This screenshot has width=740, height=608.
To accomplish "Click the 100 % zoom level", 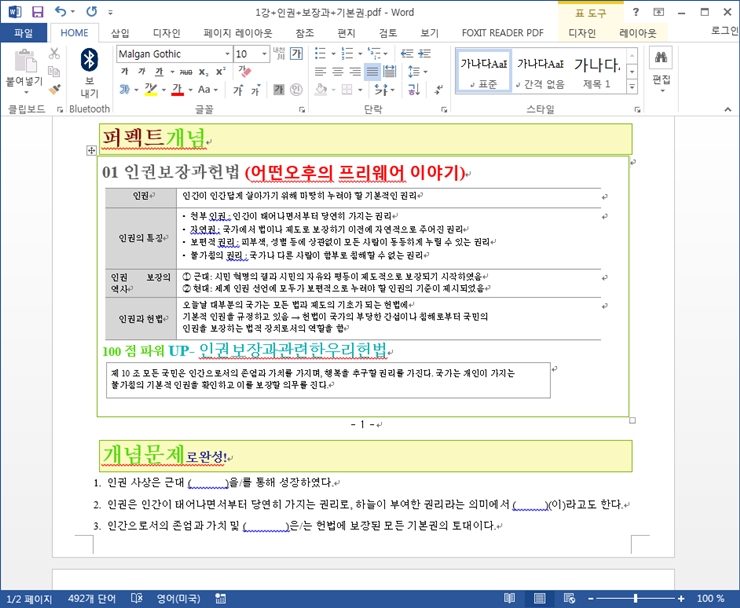I will pyautogui.click(x=710, y=599).
